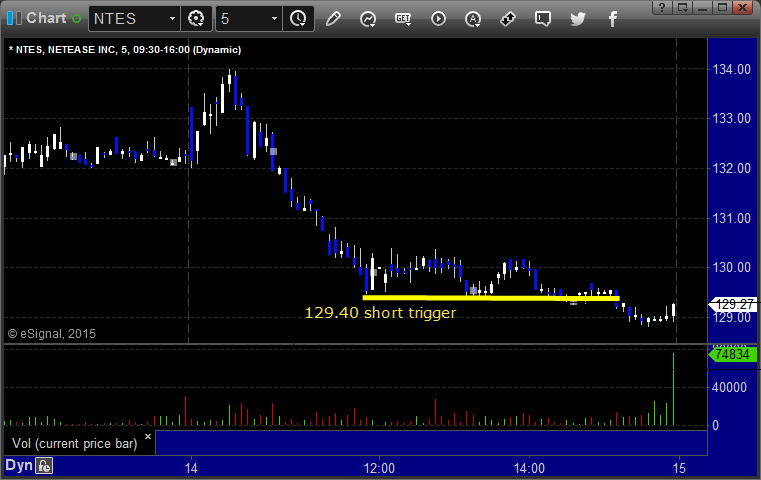
Task: Click the 12:00 time axis label
Action: click(x=379, y=468)
